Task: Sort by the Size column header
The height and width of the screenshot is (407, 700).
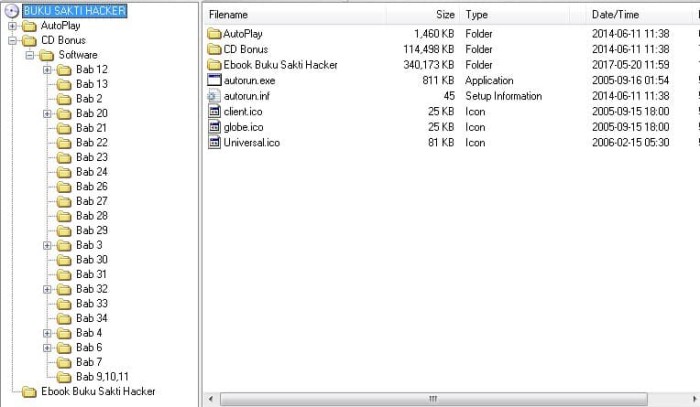Action: (x=422, y=15)
